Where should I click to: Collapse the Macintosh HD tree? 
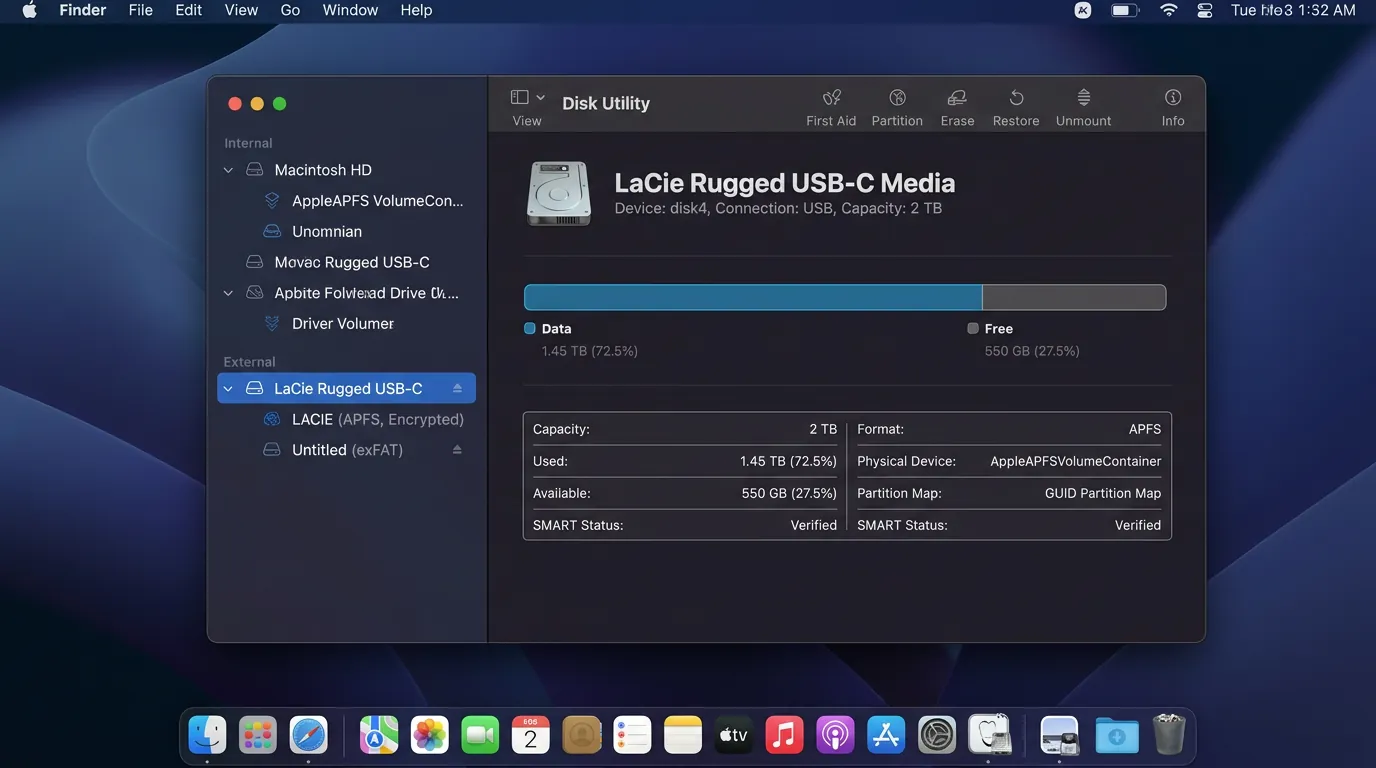click(228, 170)
